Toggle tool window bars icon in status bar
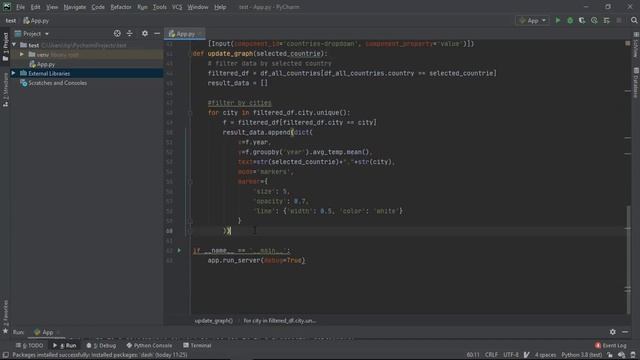The width and height of the screenshot is (640, 360). pos(6,355)
